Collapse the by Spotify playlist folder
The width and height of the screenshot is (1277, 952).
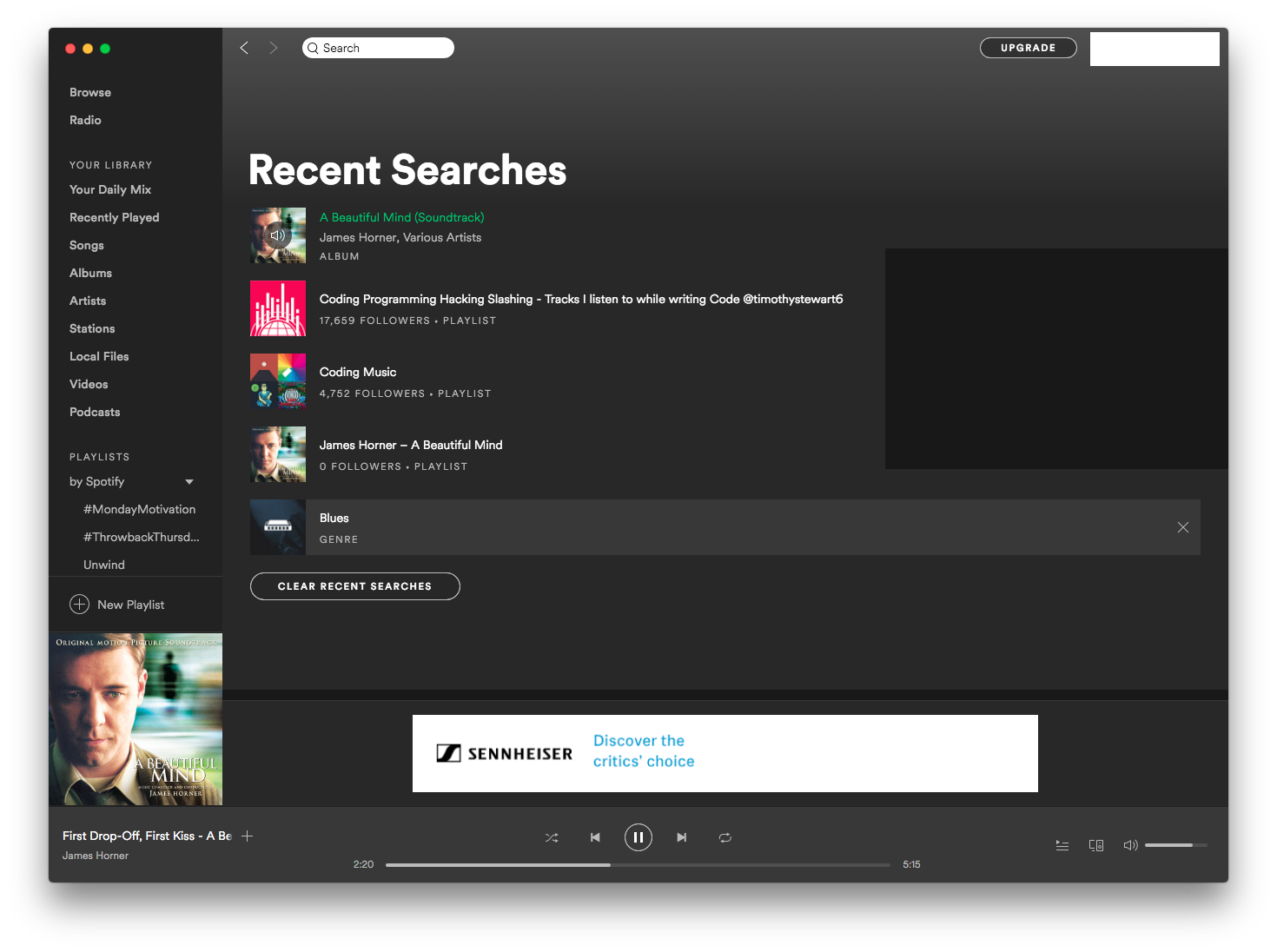(x=189, y=481)
